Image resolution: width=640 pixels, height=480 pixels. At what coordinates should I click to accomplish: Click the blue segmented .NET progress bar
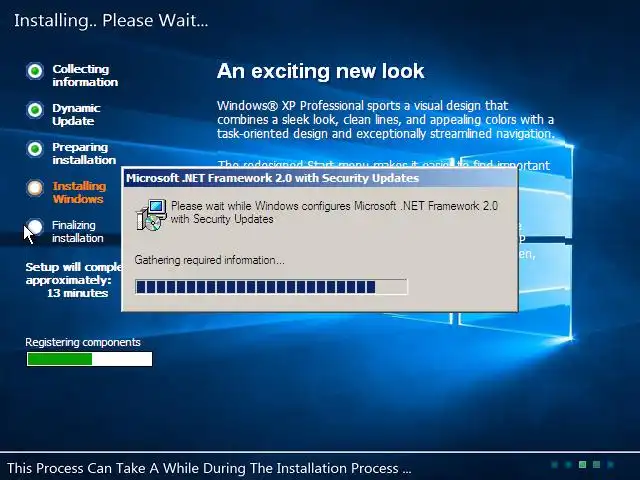[271, 287]
